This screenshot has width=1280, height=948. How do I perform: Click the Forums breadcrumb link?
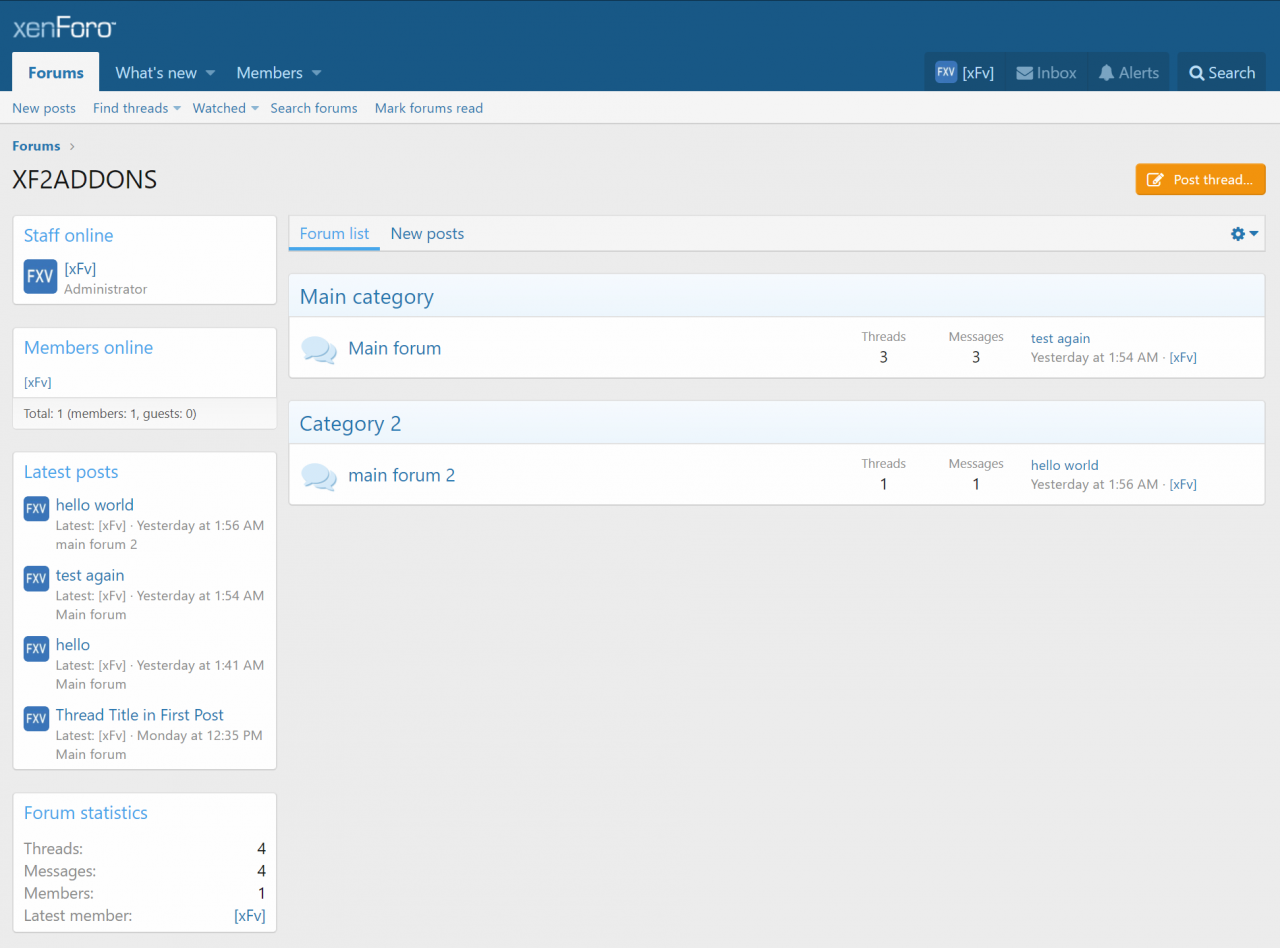tap(36, 146)
